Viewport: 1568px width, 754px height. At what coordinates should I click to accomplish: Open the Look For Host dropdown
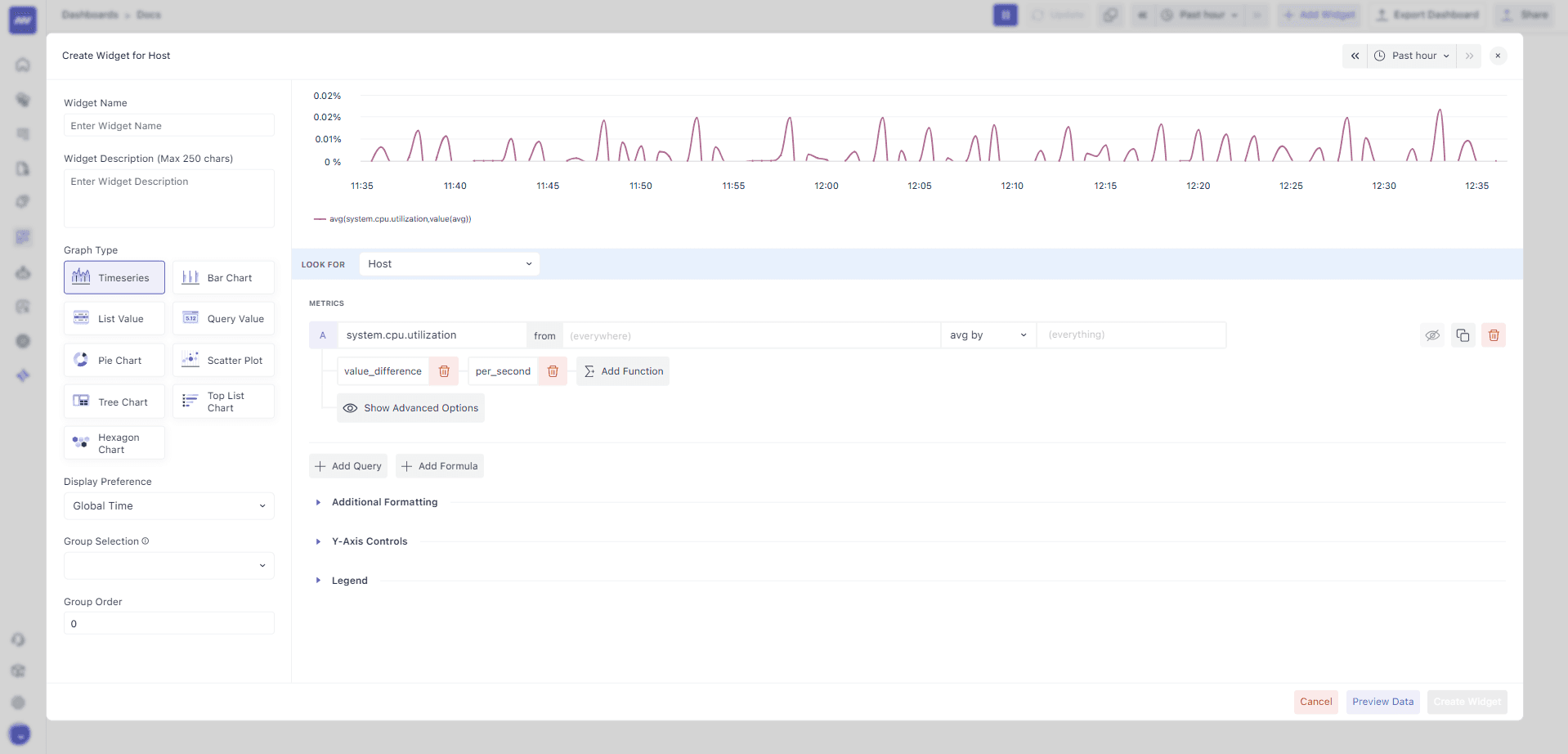(x=449, y=264)
